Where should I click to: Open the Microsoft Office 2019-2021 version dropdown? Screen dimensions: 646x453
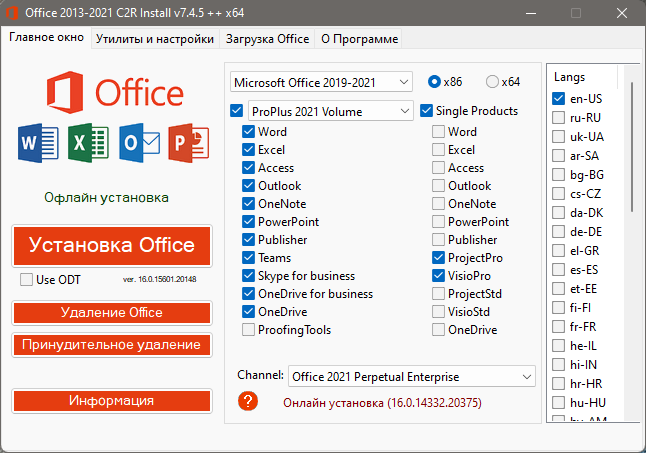(321, 81)
